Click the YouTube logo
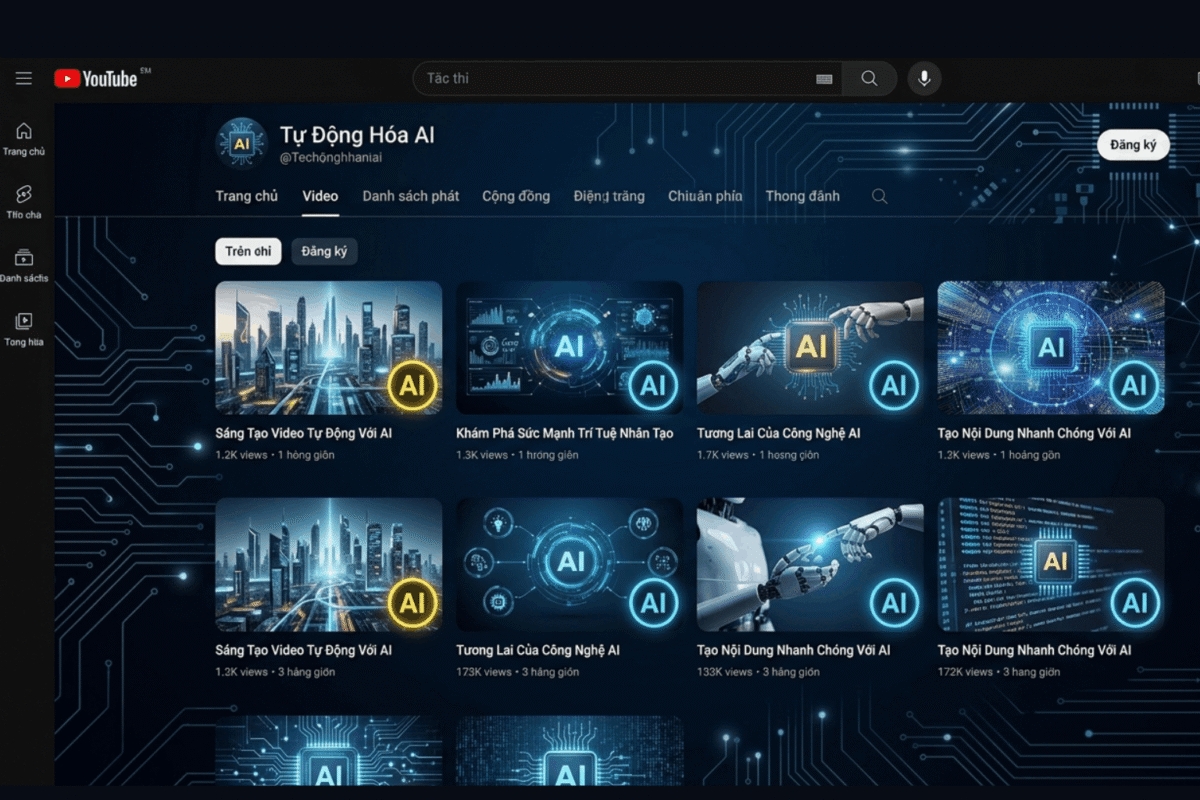The image size is (1200, 800). pyautogui.click(x=97, y=78)
